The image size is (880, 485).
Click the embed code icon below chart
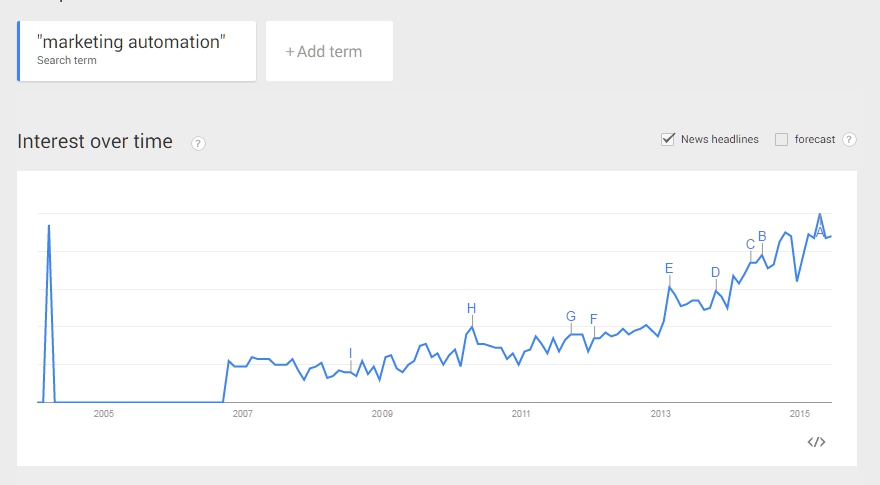coord(816,442)
